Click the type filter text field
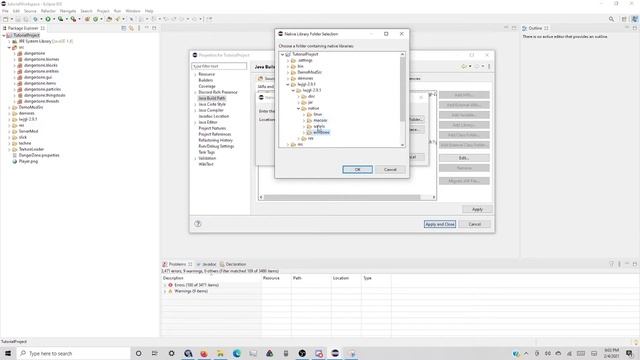The image size is (640, 360). [x=219, y=66]
